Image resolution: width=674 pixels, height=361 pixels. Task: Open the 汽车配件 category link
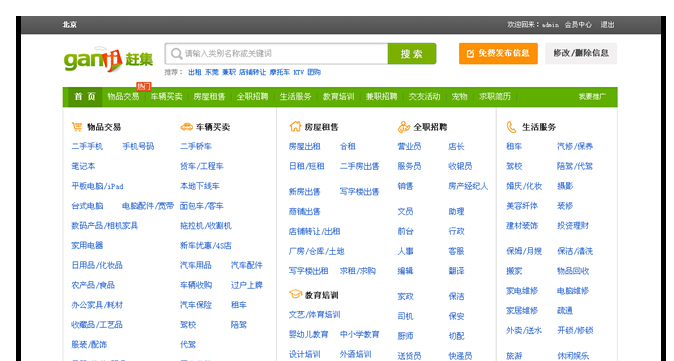pyautogui.click(x=247, y=265)
